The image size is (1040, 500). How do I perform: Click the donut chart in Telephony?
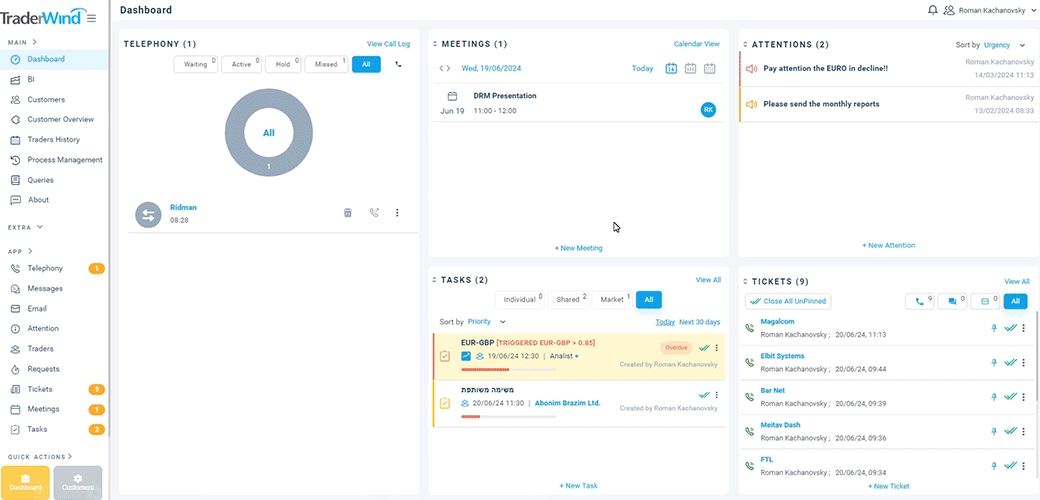pos(268,132)
